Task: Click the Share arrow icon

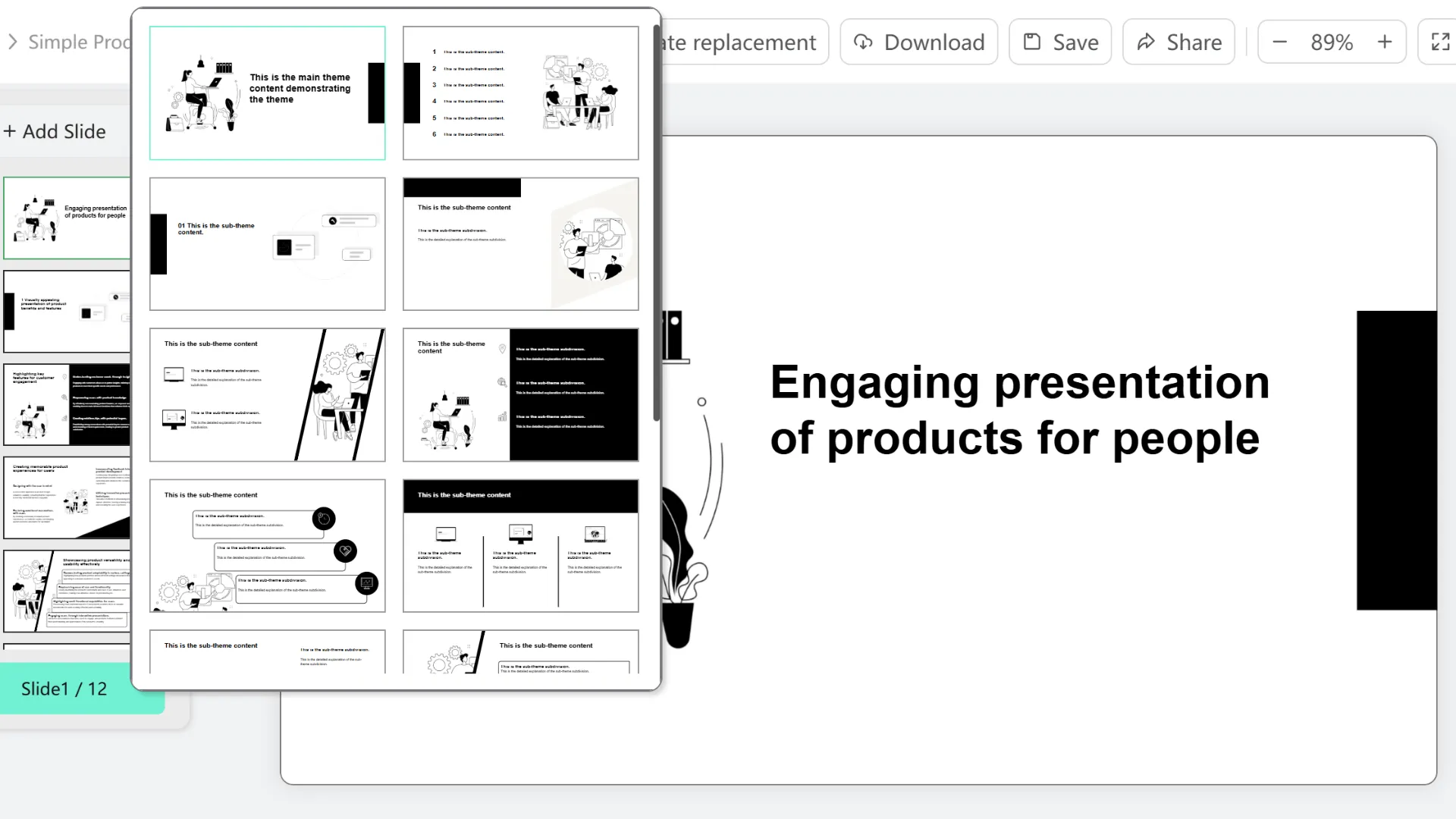Action: click(x=1146, y=42)
